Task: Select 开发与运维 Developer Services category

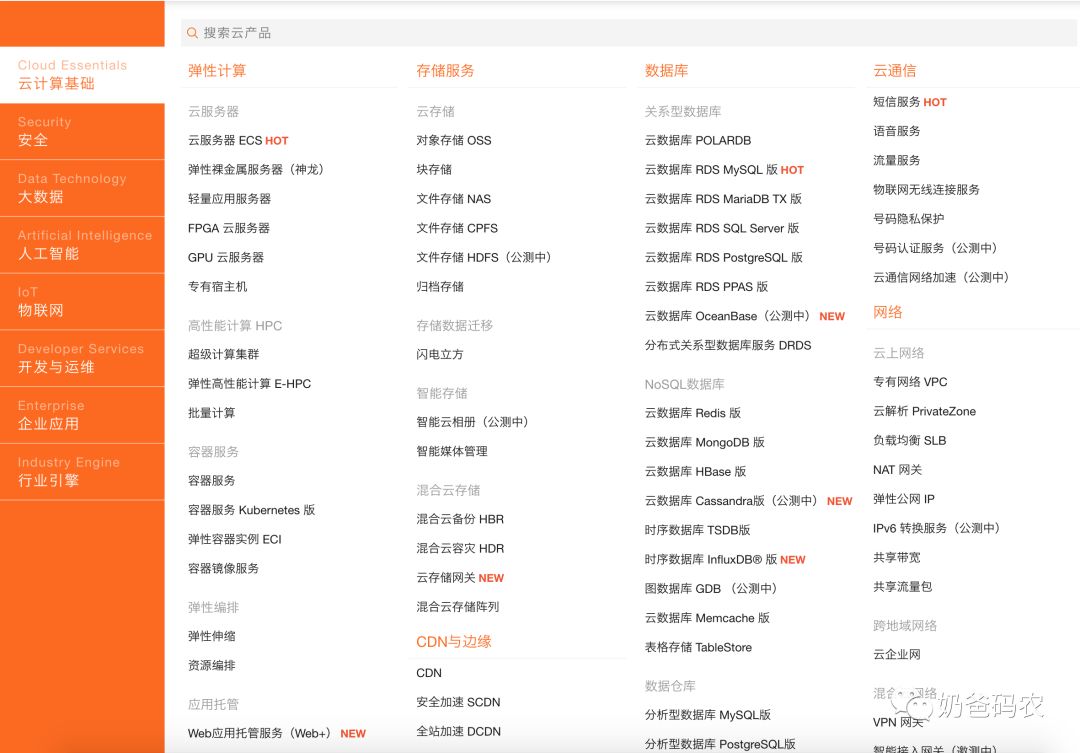Action: pyautogui.click(x=82, y=358)
